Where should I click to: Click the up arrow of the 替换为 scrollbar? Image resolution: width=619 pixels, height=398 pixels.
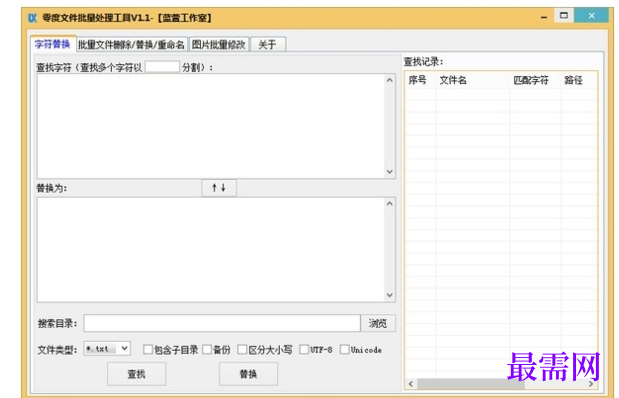click(x=390, y=204)
